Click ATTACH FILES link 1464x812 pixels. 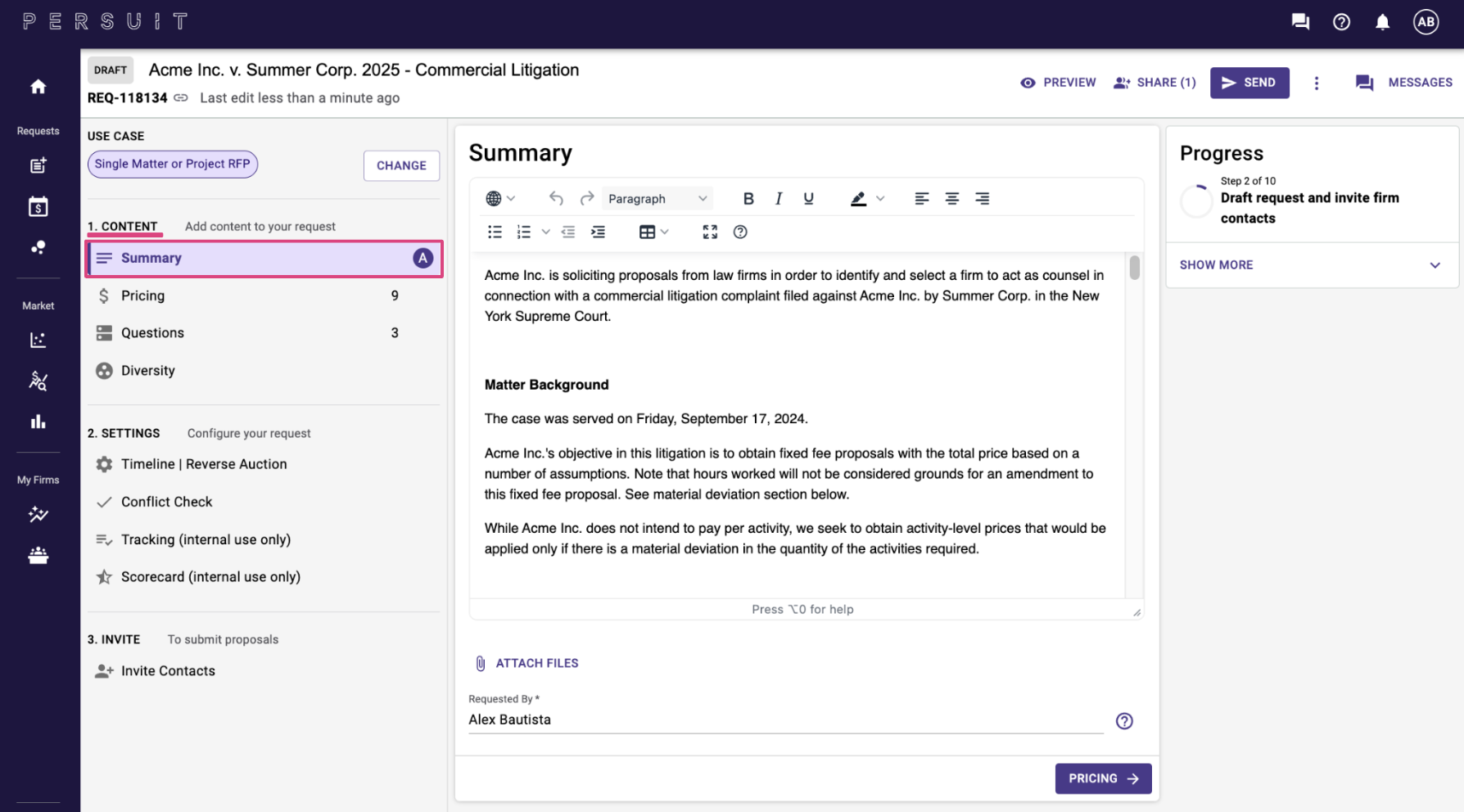click(526, 663)
